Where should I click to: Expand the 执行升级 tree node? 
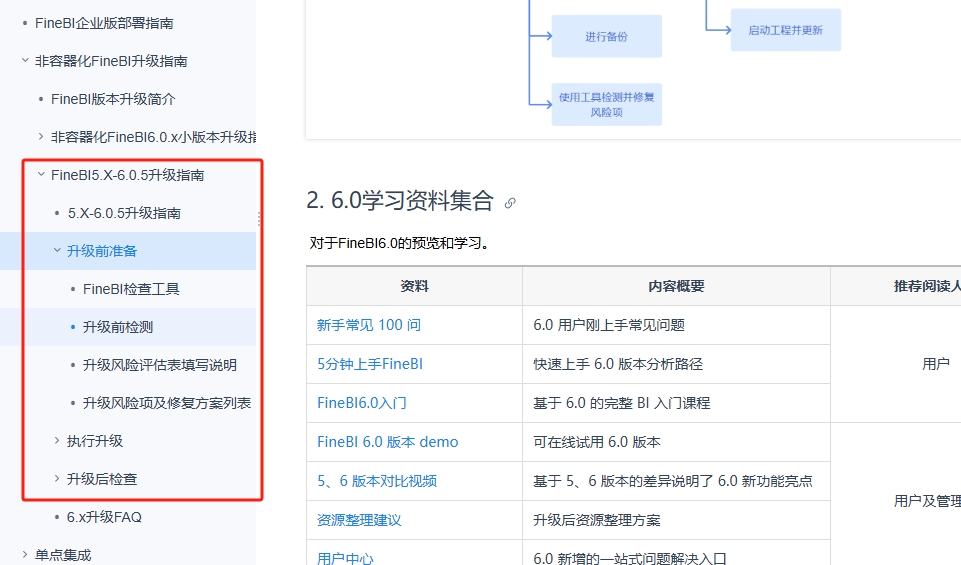tap(57, 440)
